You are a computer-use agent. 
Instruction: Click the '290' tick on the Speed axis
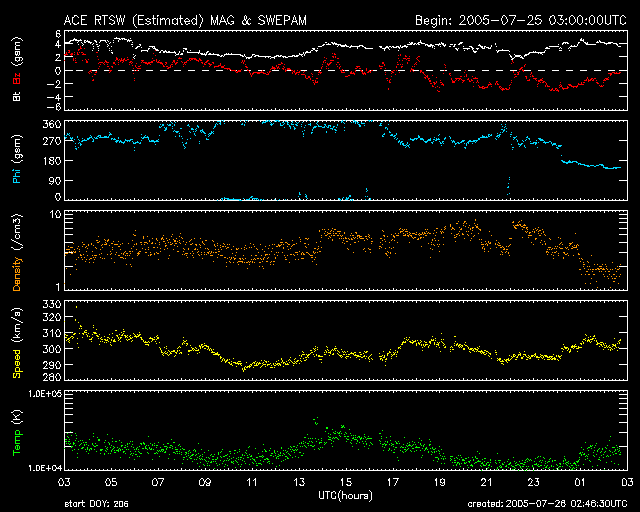[52, 365]
